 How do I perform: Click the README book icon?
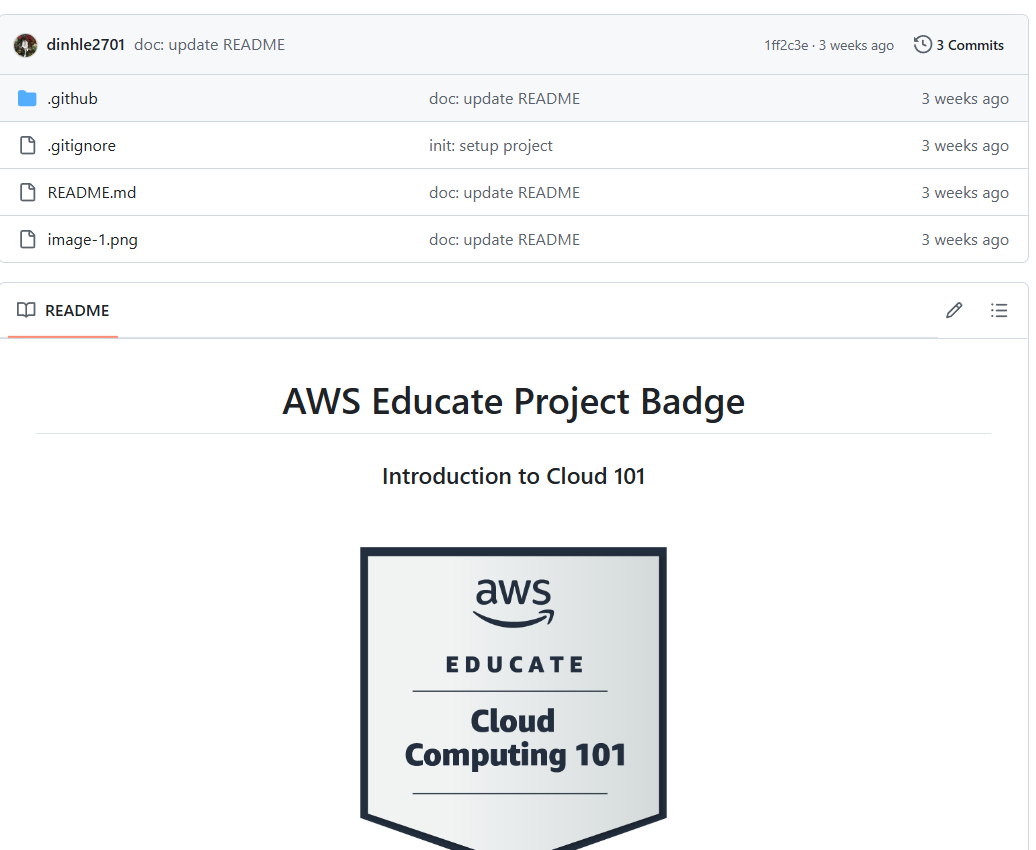pos(26,310)
